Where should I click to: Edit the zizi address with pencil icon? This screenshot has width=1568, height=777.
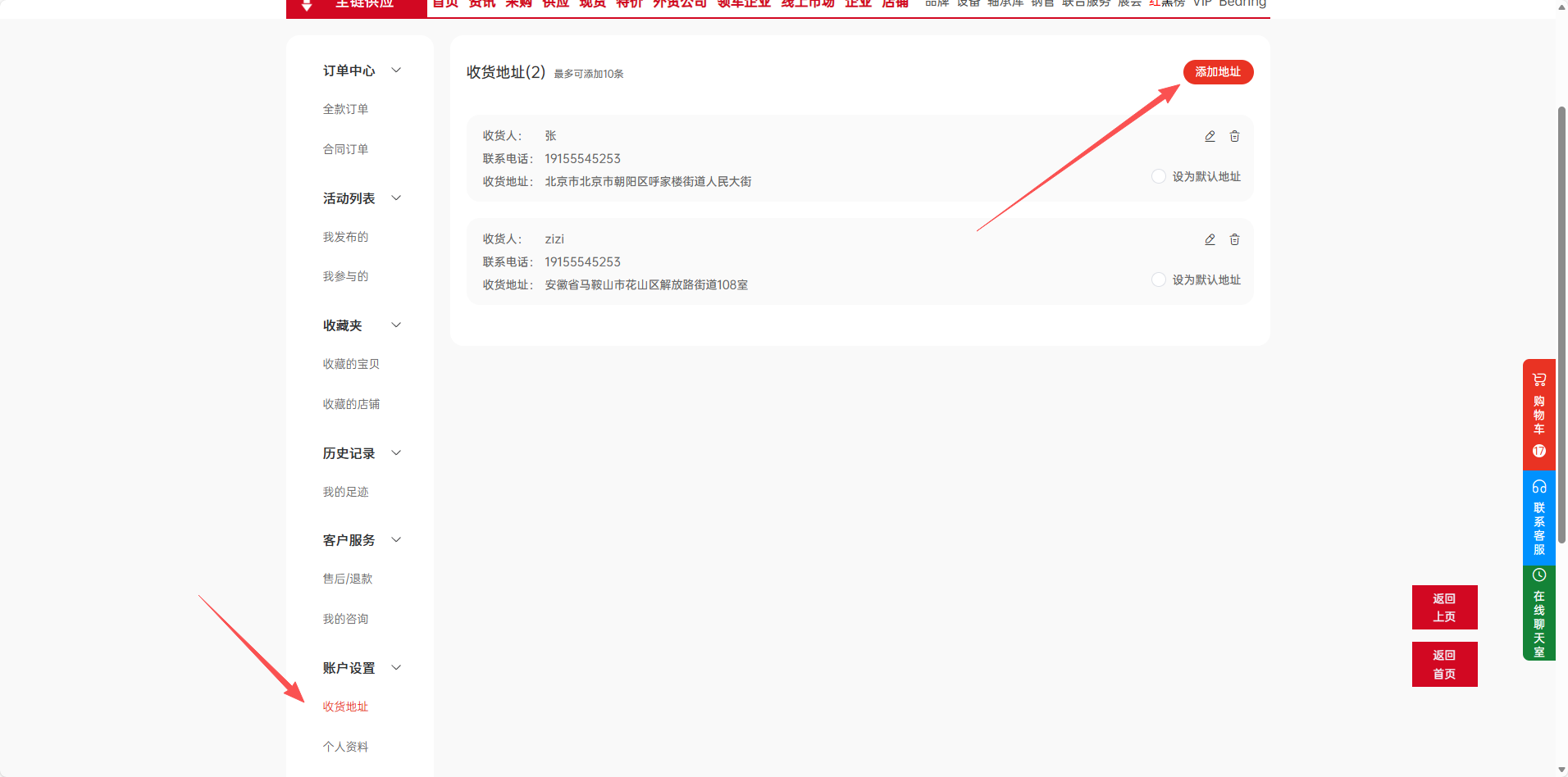[x=1210, y=239]
